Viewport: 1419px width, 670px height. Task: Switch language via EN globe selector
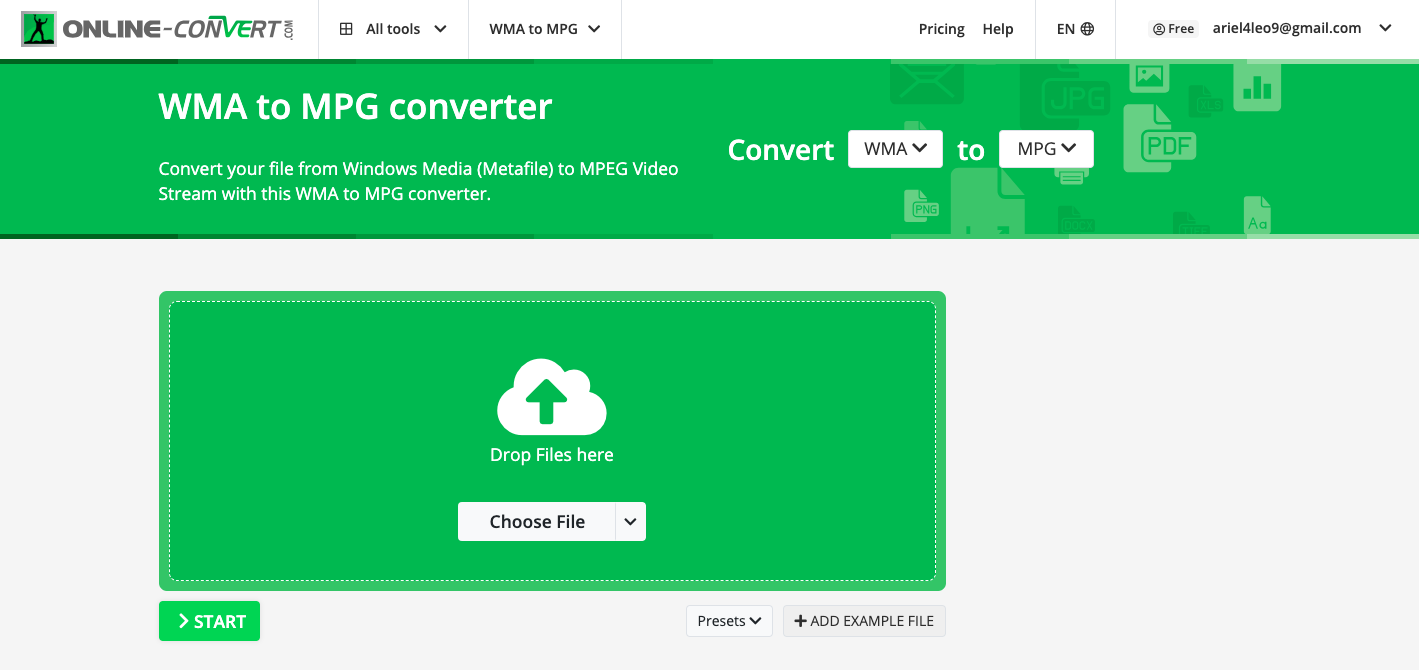(1075, 29)
